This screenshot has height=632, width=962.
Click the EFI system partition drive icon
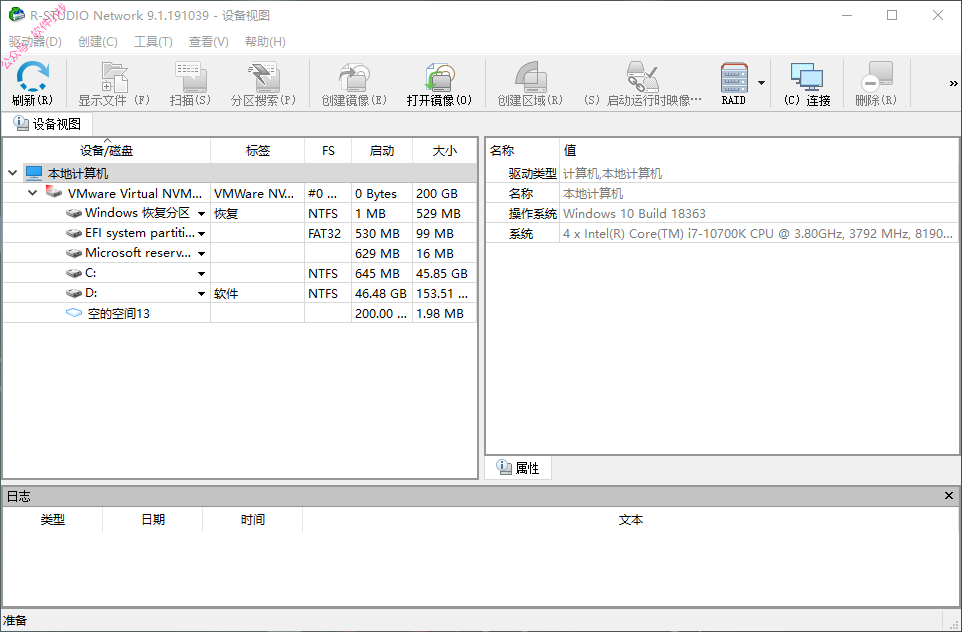tap(74, 233)
